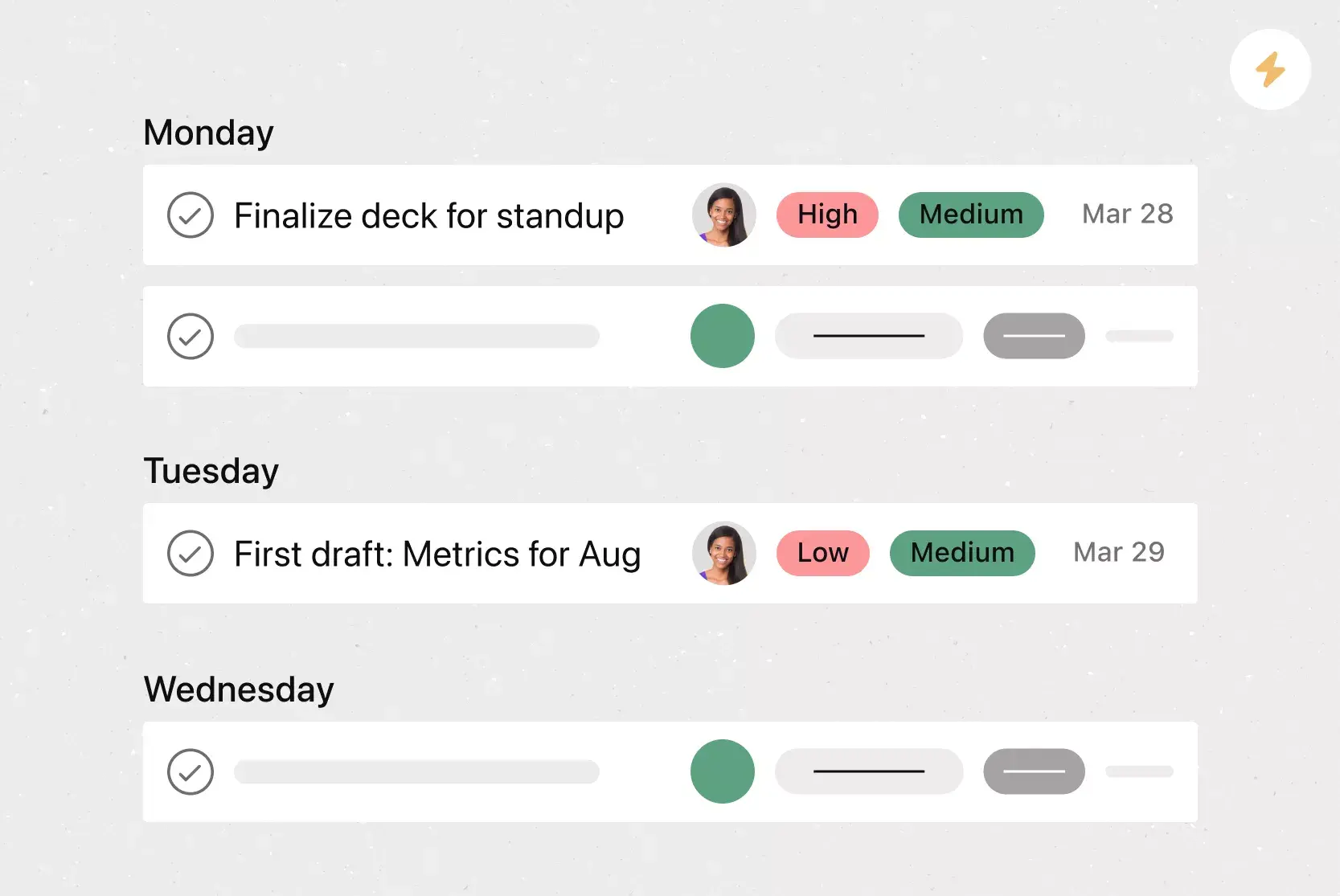The height and width of the screenshot is (896, 1340).
Task: Change the Medium tag on Finalize deck task
Action: (x=971, y=215)
